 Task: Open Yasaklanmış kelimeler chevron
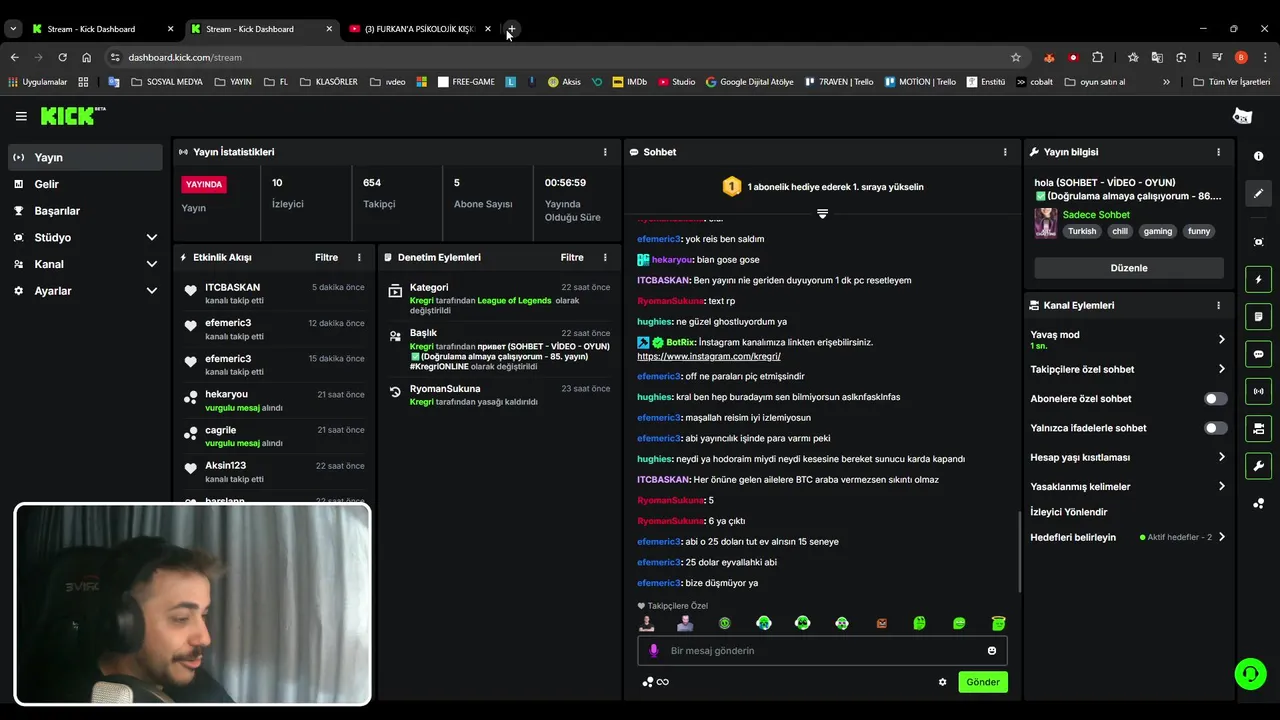point(1221,486)
